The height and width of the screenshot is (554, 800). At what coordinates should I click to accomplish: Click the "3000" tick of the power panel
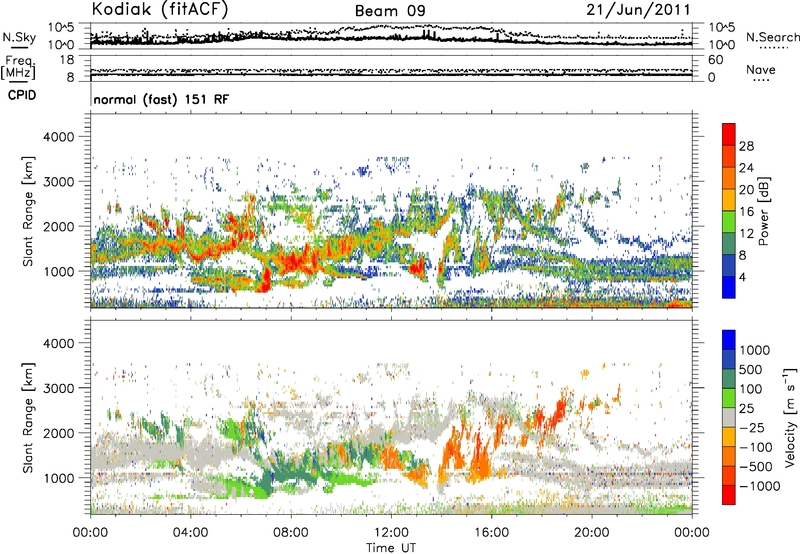(59, 182)
